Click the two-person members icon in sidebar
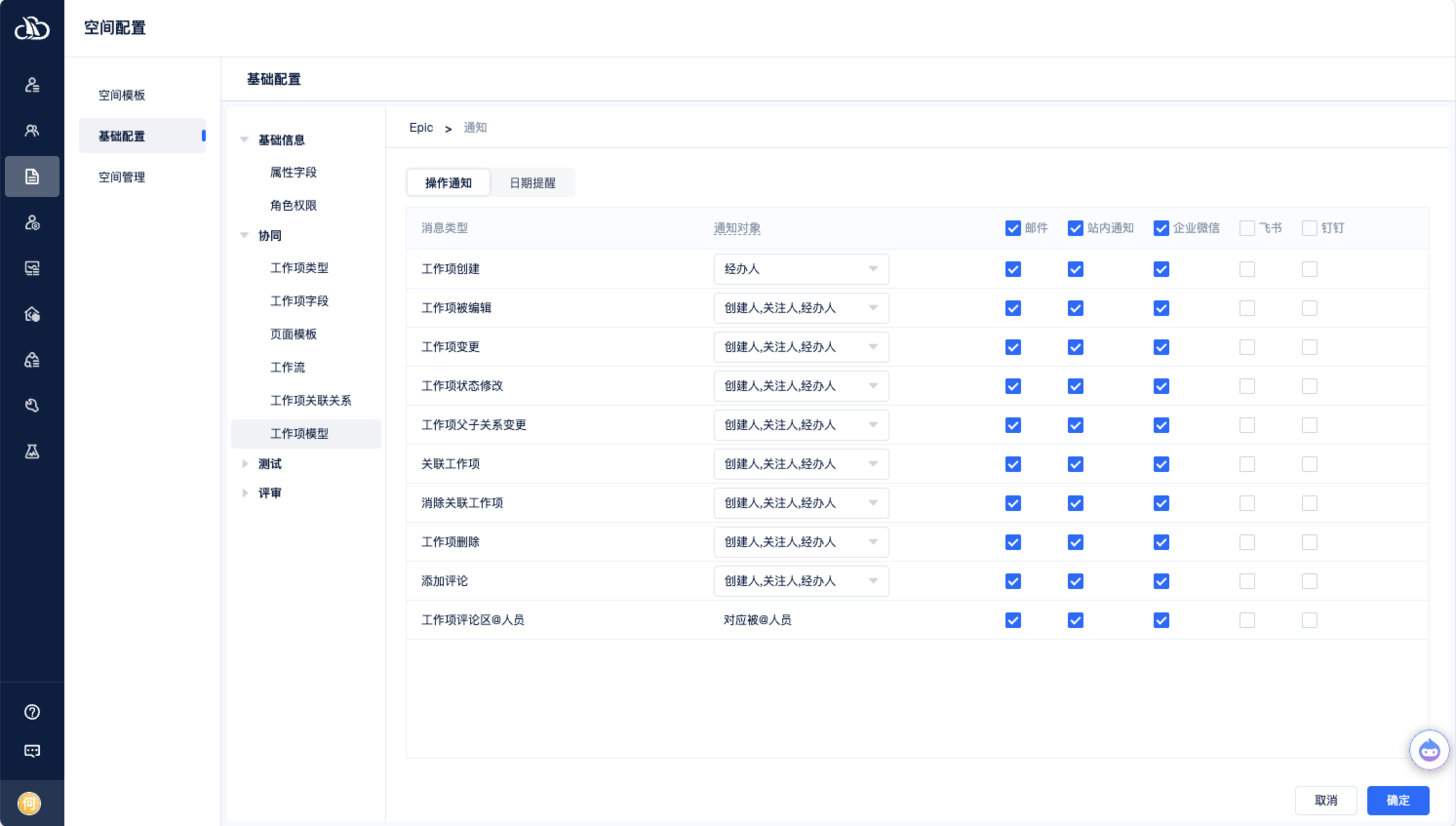1456x826 pixels. coord(32,131)
